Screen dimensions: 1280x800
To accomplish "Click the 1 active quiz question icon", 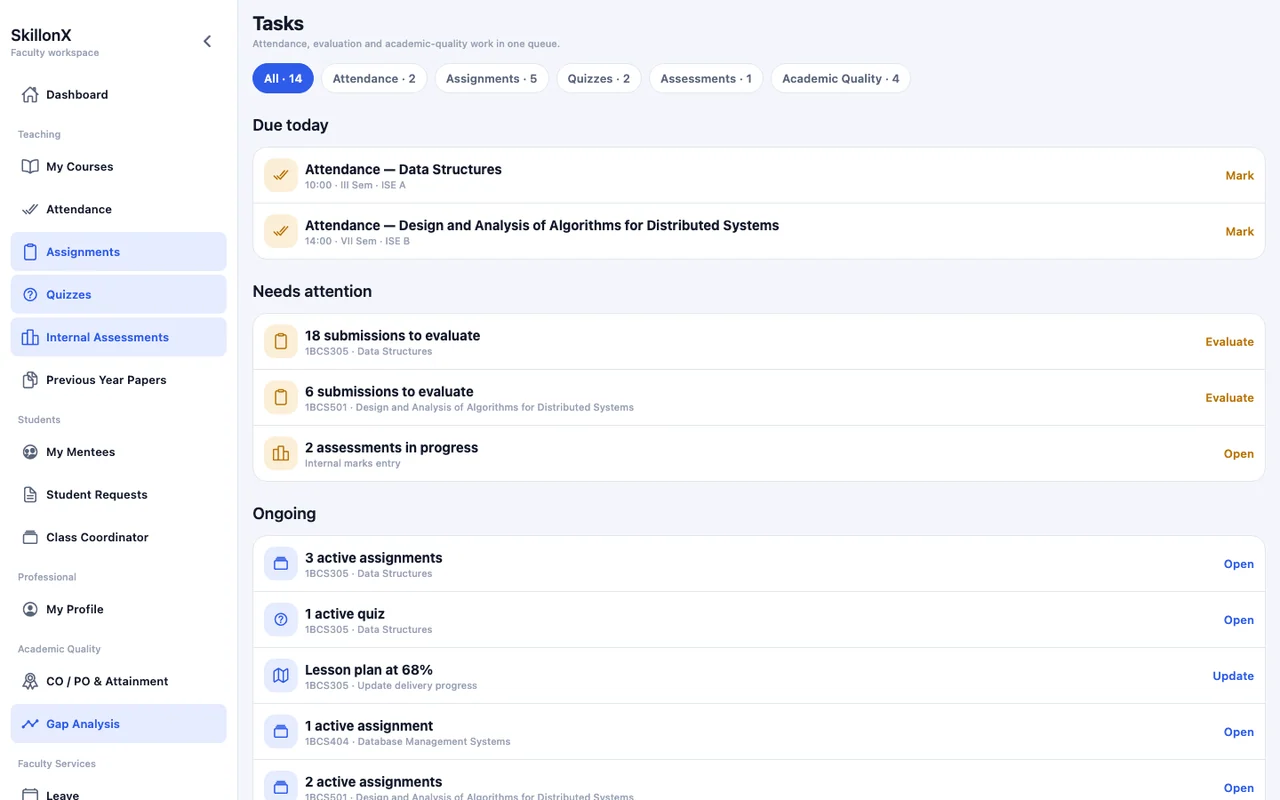I will click(281, 620).
